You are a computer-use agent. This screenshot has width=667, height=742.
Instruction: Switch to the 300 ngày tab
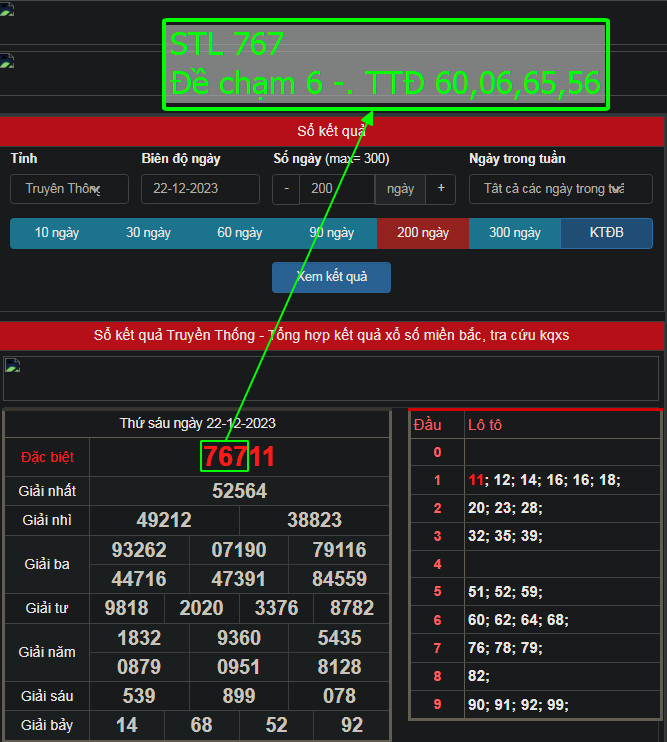514,233
